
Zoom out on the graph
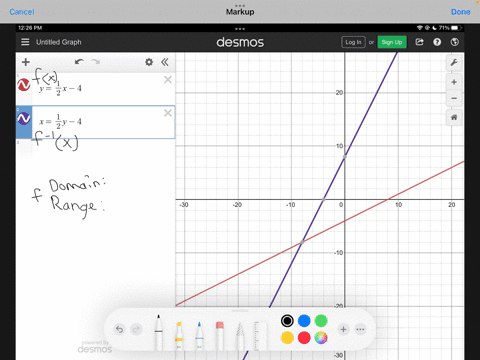click(454, 98)
